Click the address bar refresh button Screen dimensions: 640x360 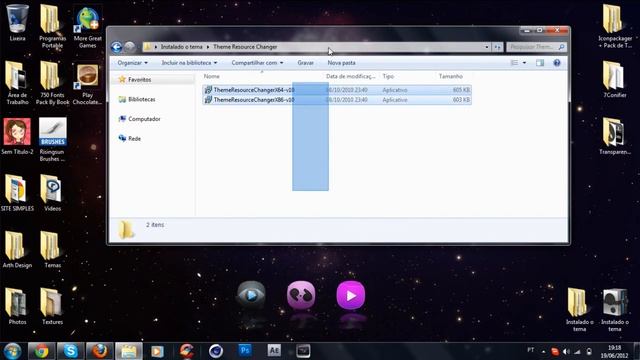point(497,47)
